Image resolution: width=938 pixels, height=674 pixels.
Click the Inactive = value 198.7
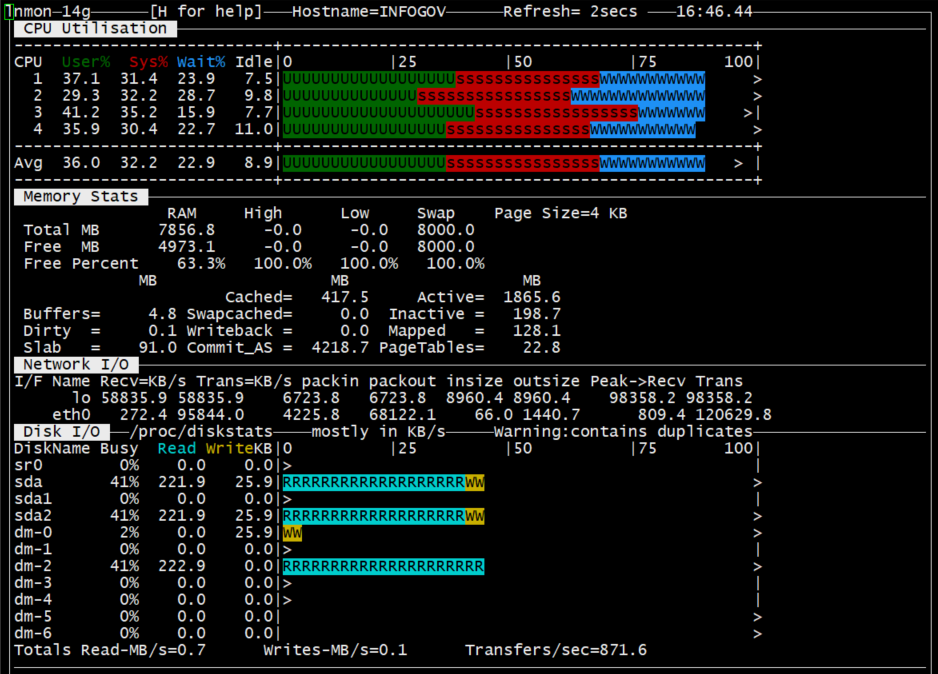pyautogui.click(x=537, y=314)
